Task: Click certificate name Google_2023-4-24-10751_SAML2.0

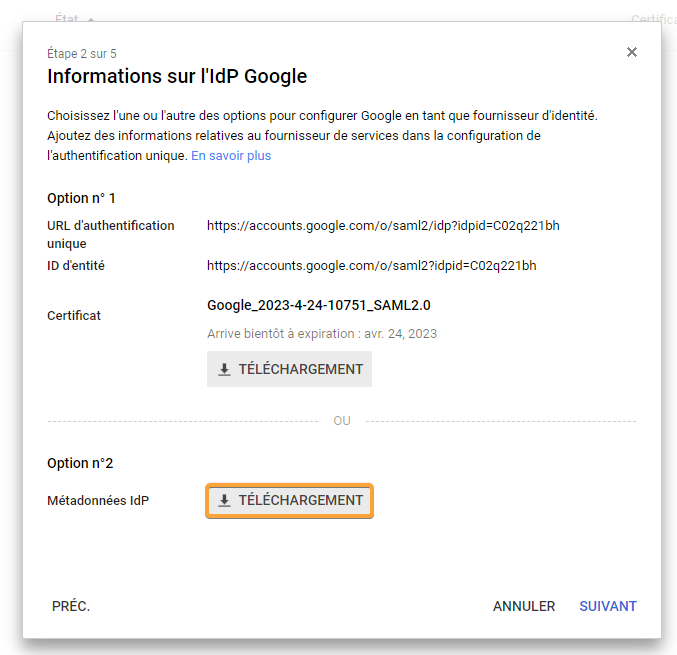Action: (x=319, y=305)
